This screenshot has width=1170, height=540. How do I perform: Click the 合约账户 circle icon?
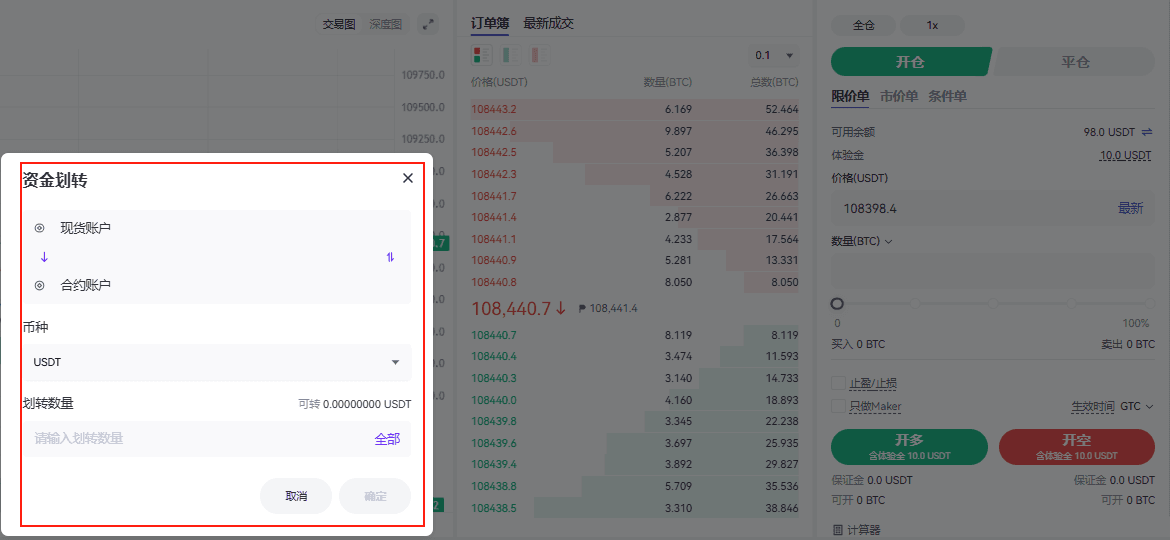[x=40, y=285]
